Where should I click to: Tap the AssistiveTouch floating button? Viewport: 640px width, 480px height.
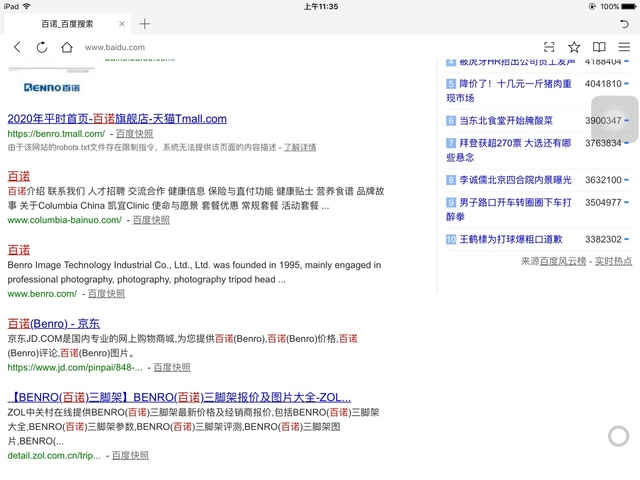coord(614,121)
